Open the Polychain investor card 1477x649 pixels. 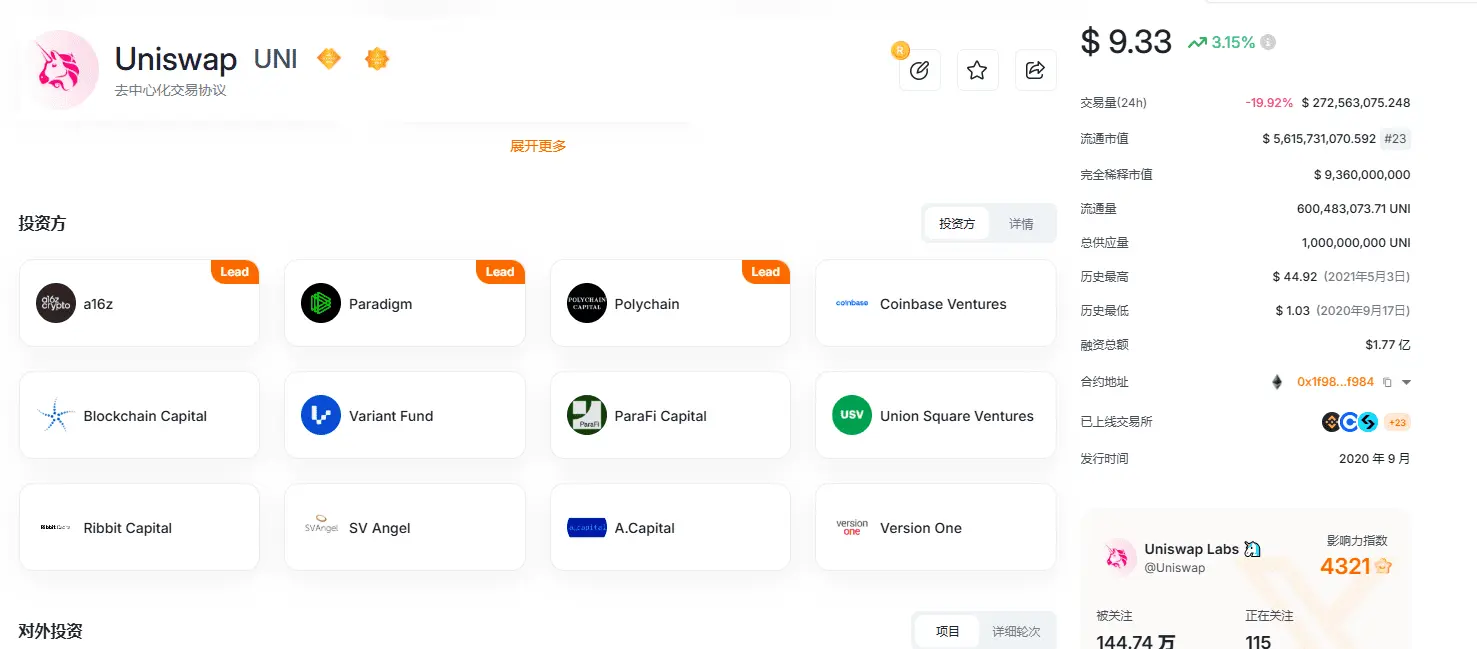pyautogui.click(x=670, y=303)
